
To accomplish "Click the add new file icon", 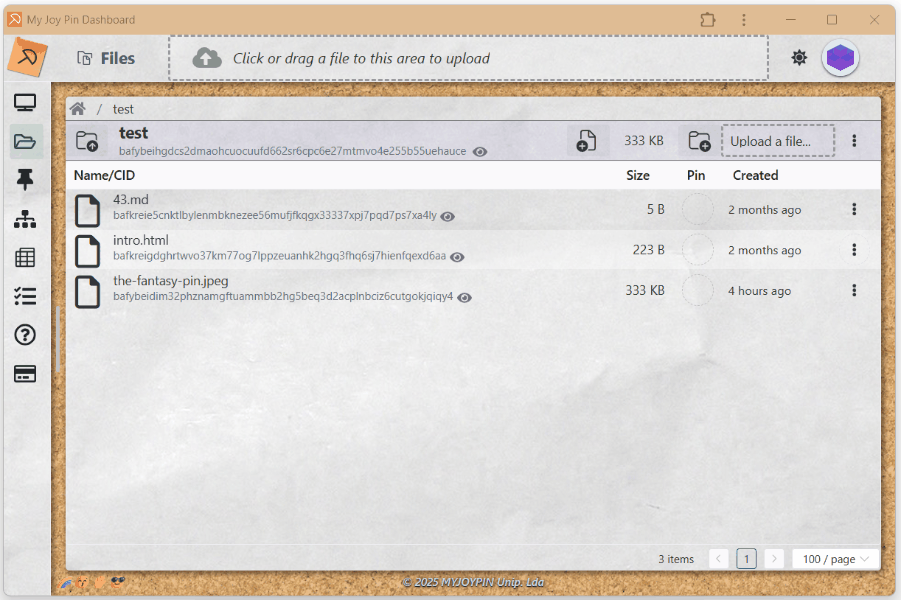I will (x=587, y=141).
